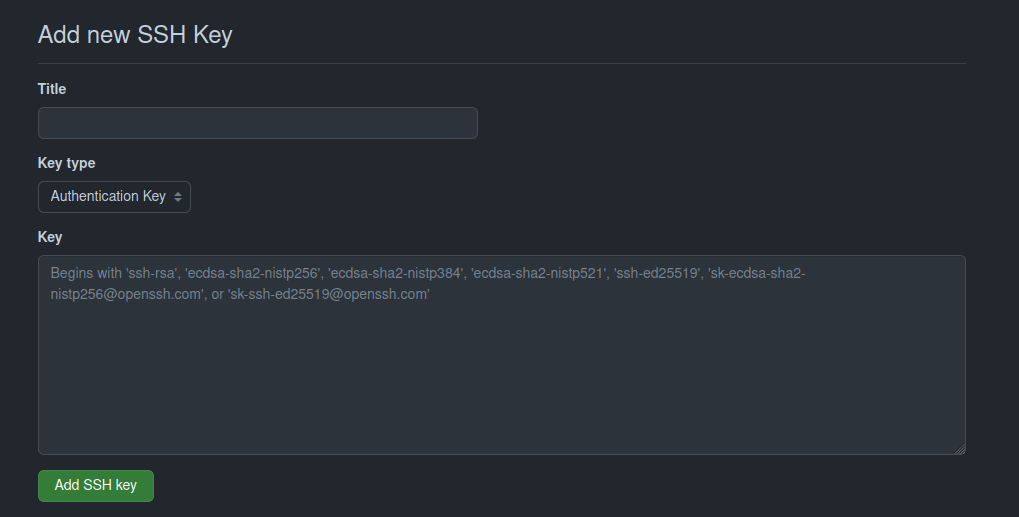This screenshot has height=517, width=1019.
Task: Click the divider line under the heading
Action: pyautogui.click(x=502, y=64)
